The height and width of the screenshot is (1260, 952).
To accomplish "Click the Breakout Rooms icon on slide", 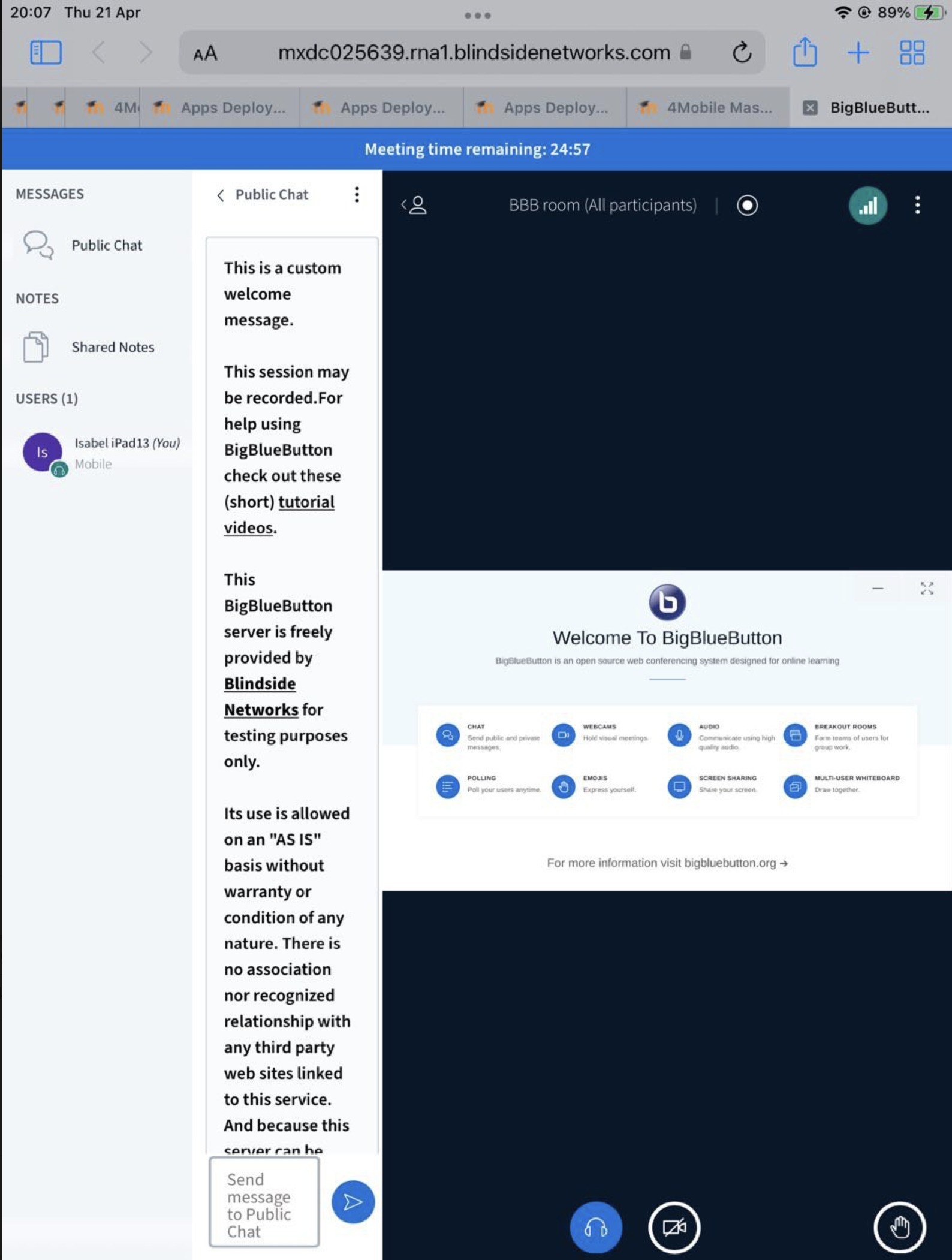I will click(x=795, y=735).
